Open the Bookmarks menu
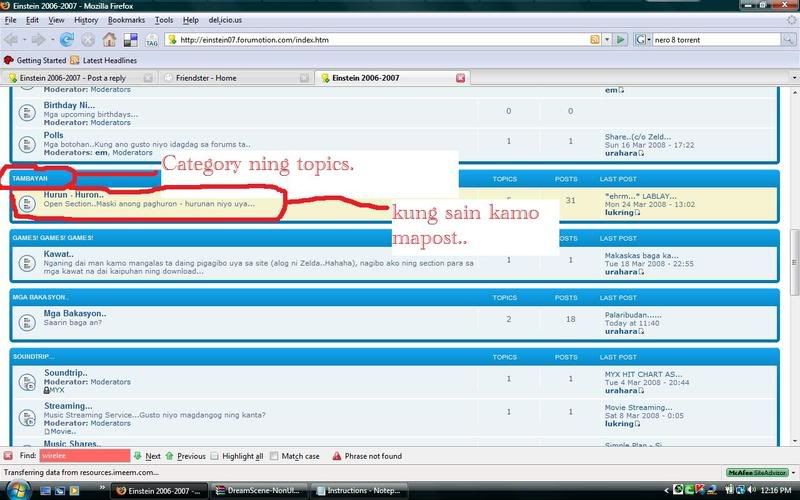Image resolution: width=800 pixels, height=500 pixels. click(x=126, y=20)
